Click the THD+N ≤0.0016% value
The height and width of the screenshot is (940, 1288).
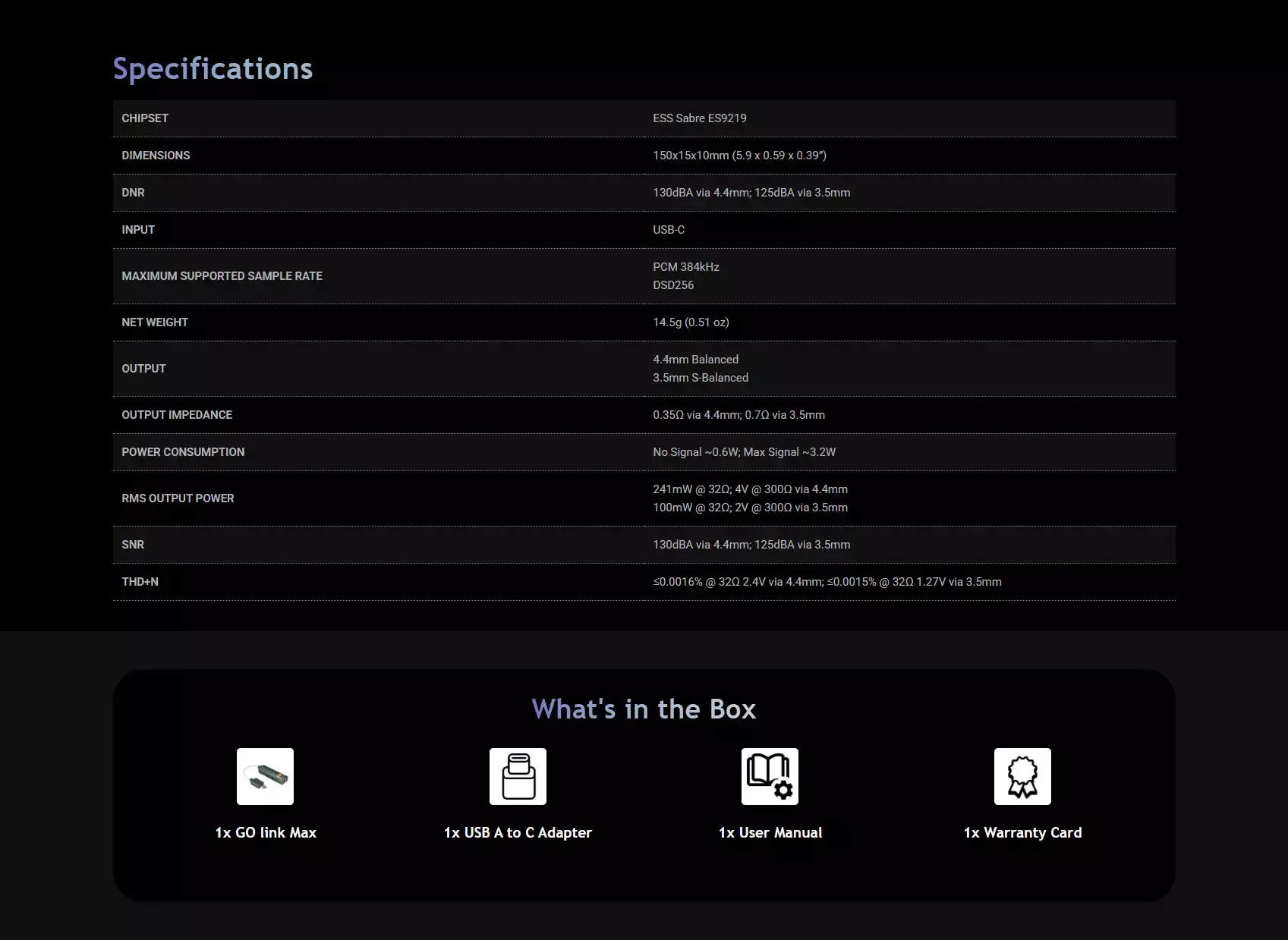coord(827,582)
